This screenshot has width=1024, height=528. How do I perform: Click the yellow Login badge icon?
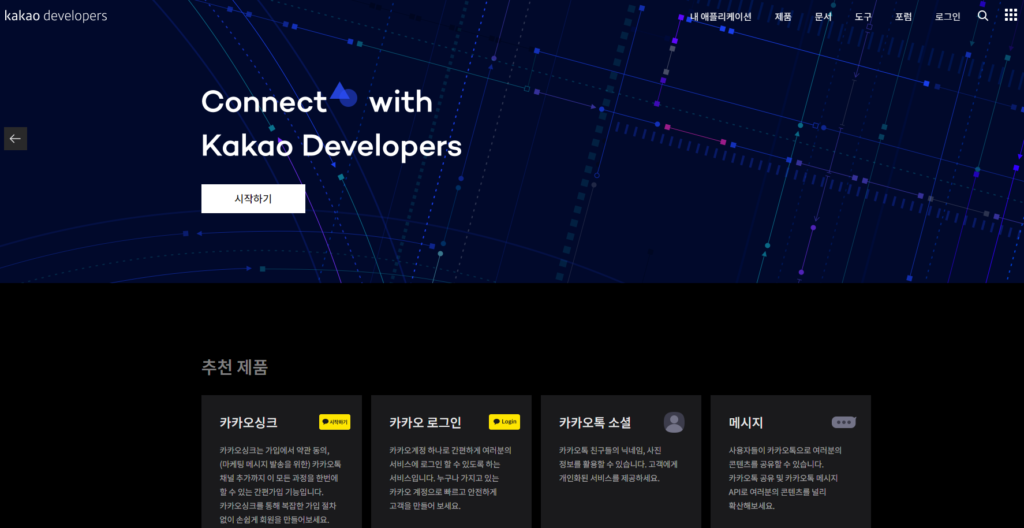[x=504, y=422]
